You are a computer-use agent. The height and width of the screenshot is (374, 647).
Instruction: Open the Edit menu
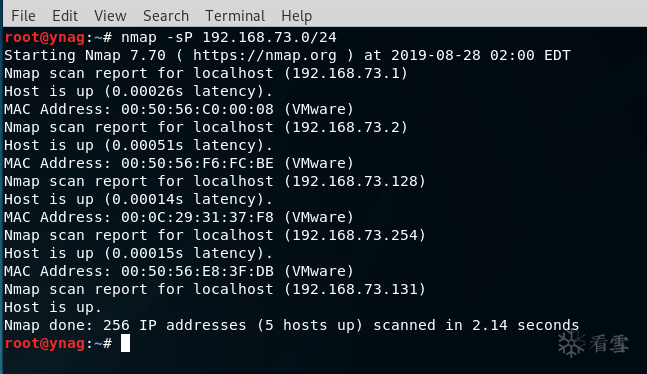[x=65, y=16]
